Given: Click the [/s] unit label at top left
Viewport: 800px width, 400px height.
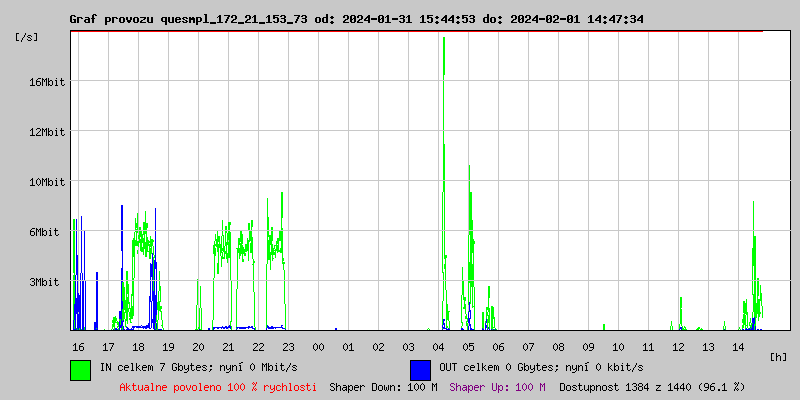Looking at the screenshot, I should click(x=28, y=37).
